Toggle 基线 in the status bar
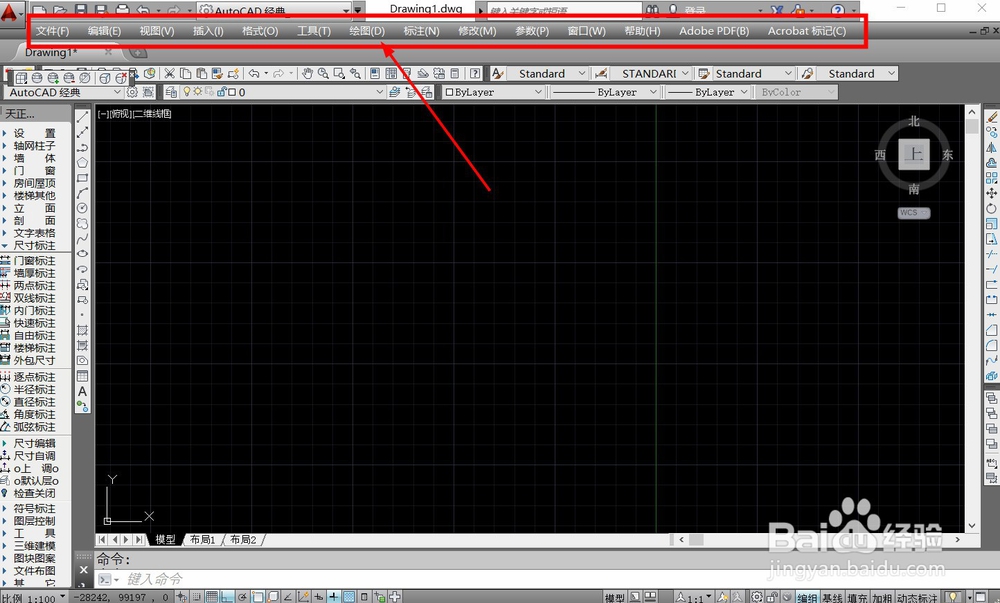Image resolution: width=1000 pixels, height=603 pixels. pyautogui.click(x=832, y=597)
